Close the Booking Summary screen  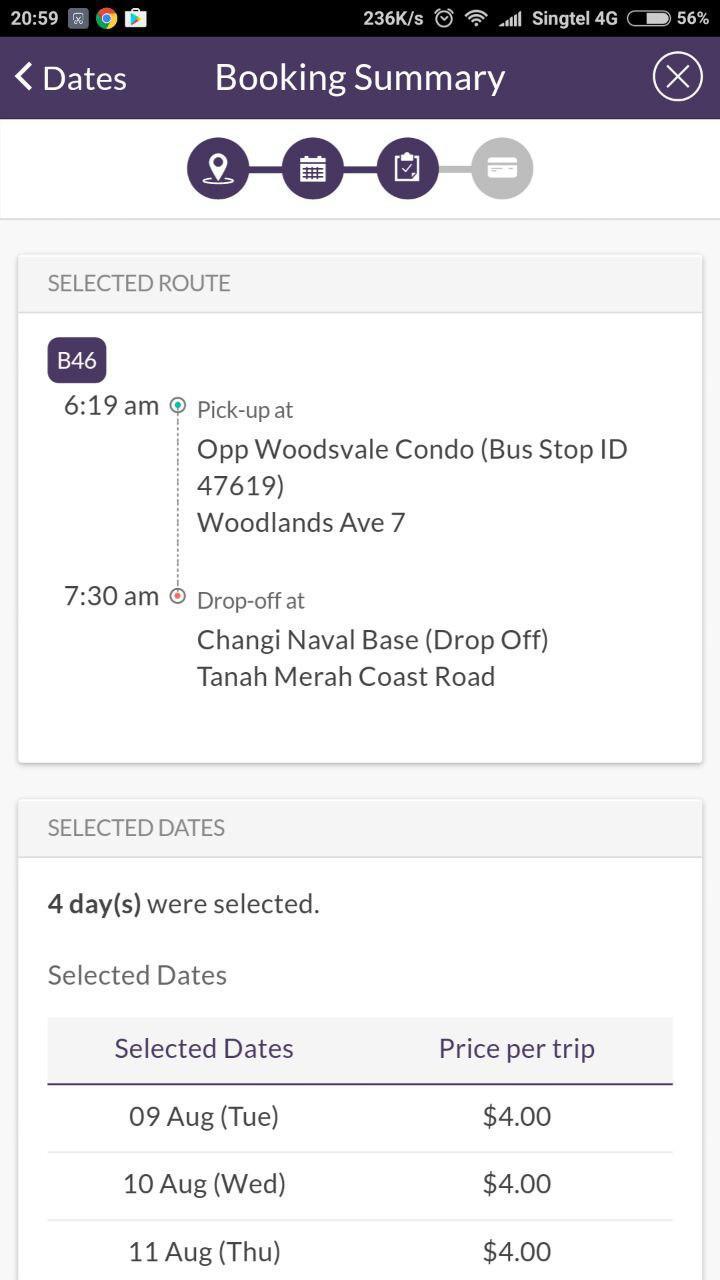click(x=677, y=77)
